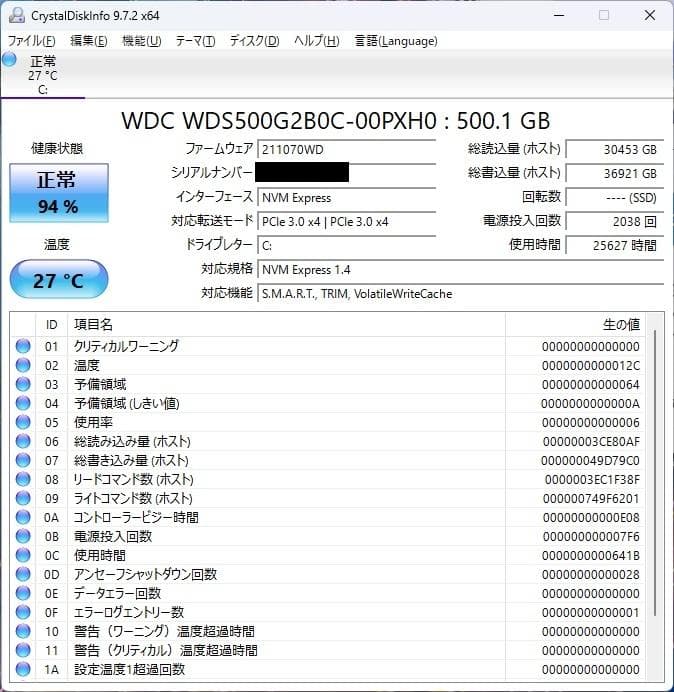Screen dimensions: 674x692
Task: Click the CrystalDiskInfo app icon in title bar
Action: [x=17, y=15]
